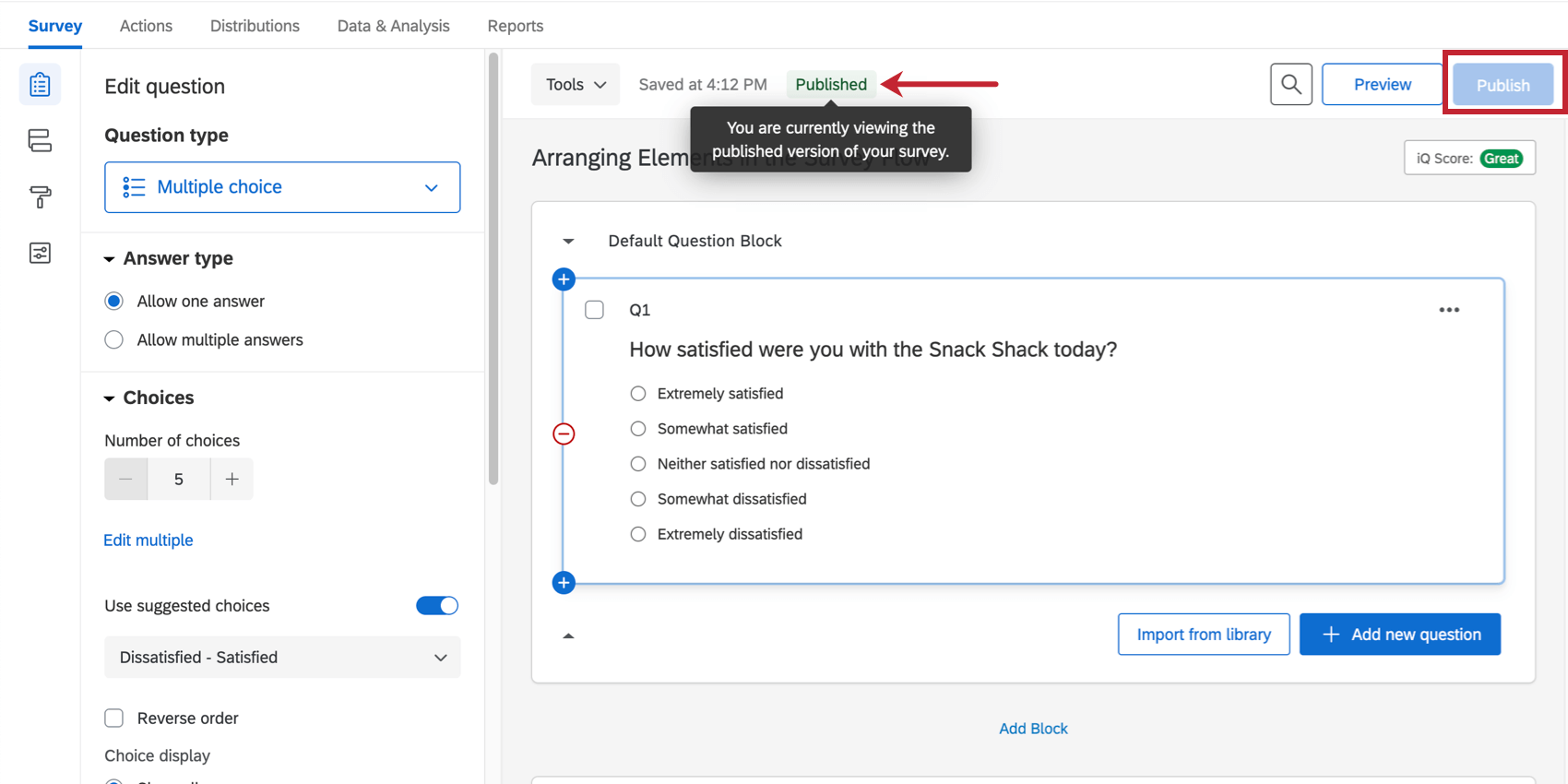1568x784 pixels.
Task: Toggle Use suggested choices switch
Action: (x=437, y=606)
